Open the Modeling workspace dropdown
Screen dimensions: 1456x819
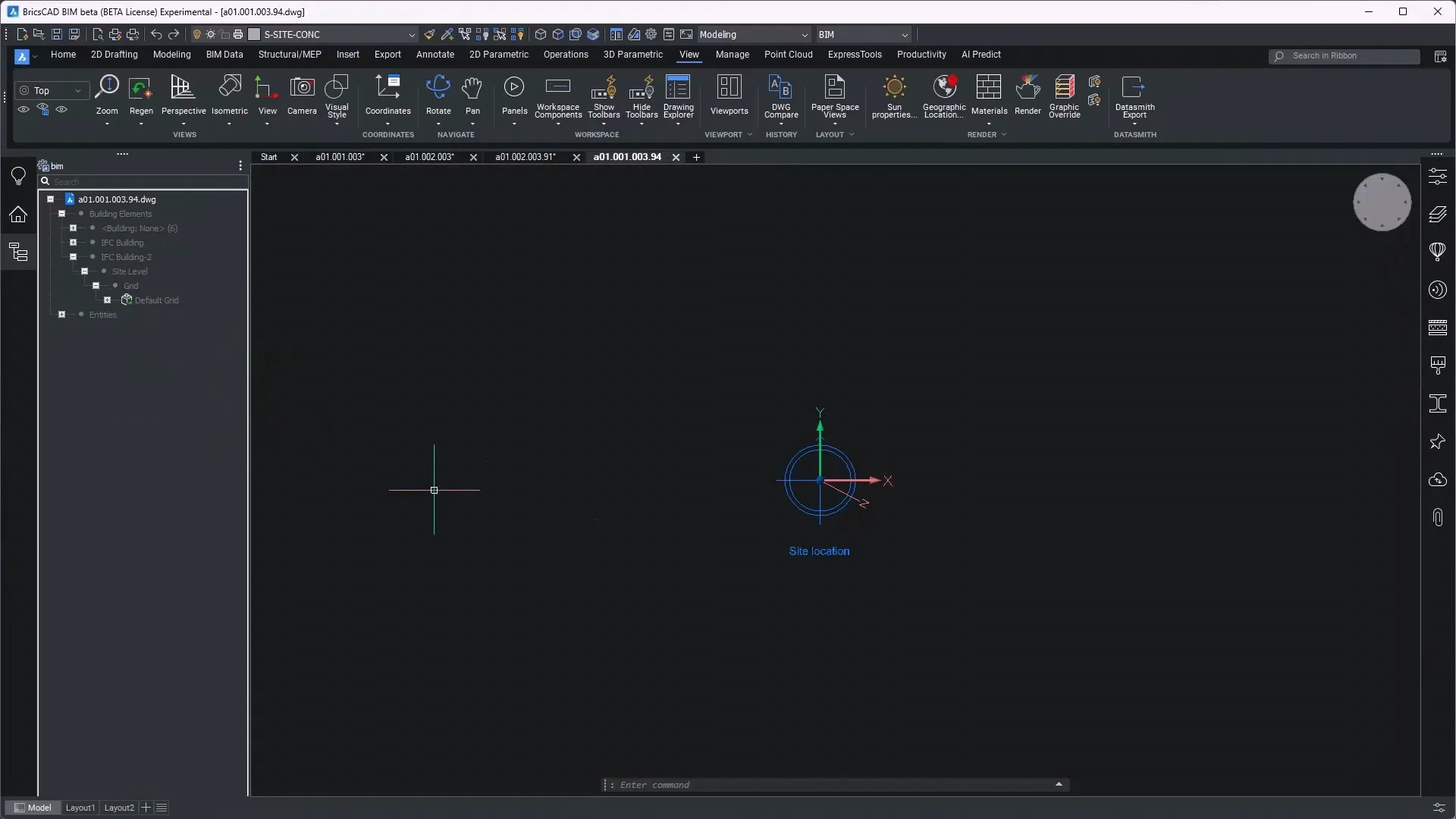tap(805, 35)
